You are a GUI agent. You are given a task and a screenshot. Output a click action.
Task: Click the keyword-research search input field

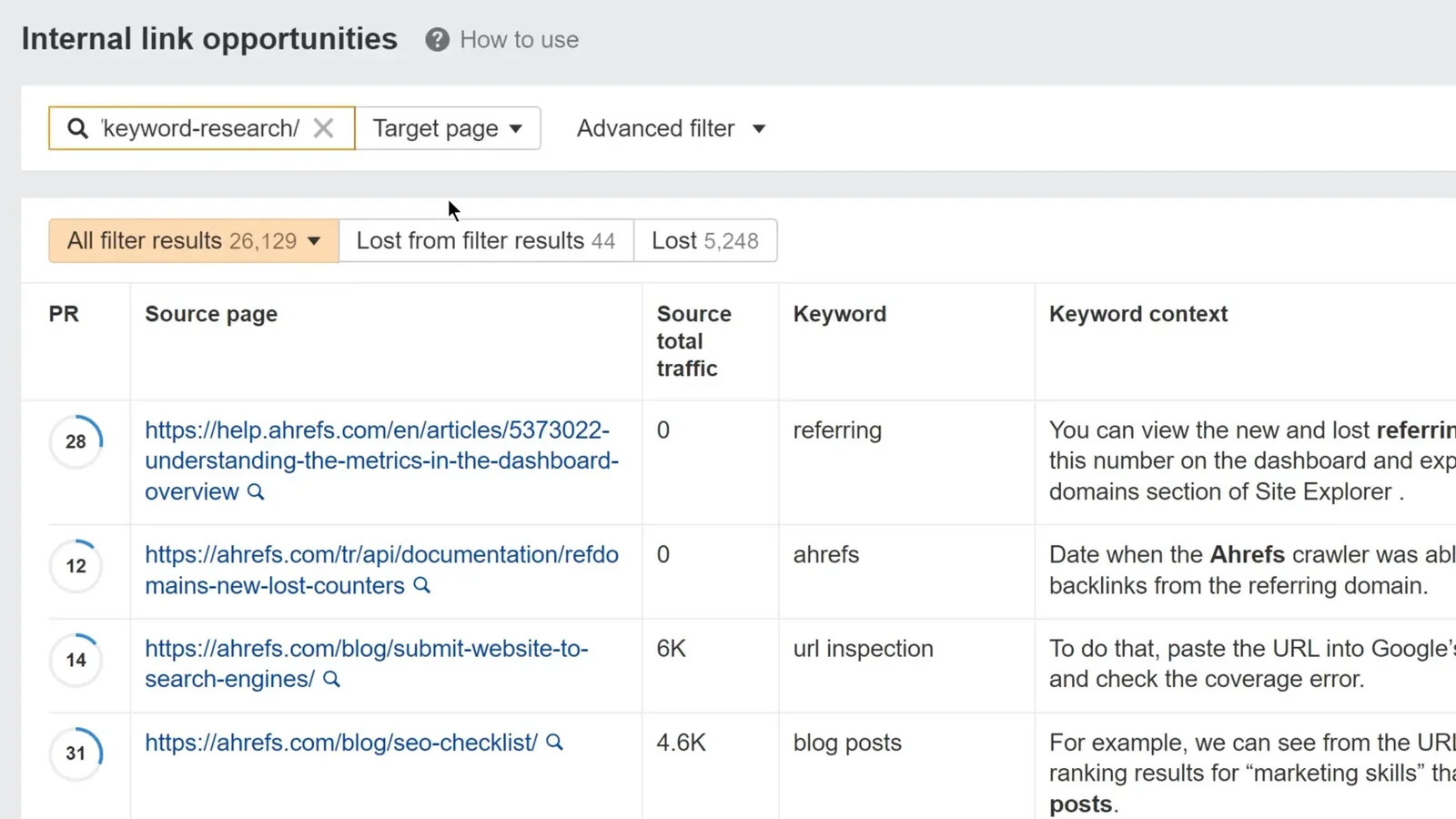coord(200,128)
